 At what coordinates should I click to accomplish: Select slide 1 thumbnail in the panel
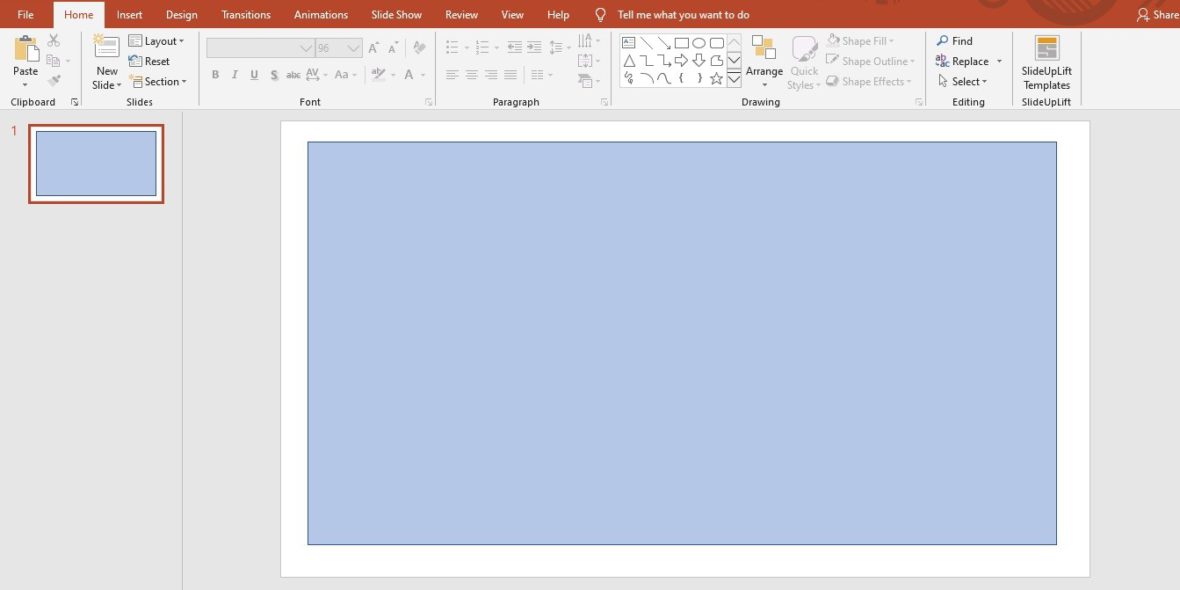coord(95,163)
